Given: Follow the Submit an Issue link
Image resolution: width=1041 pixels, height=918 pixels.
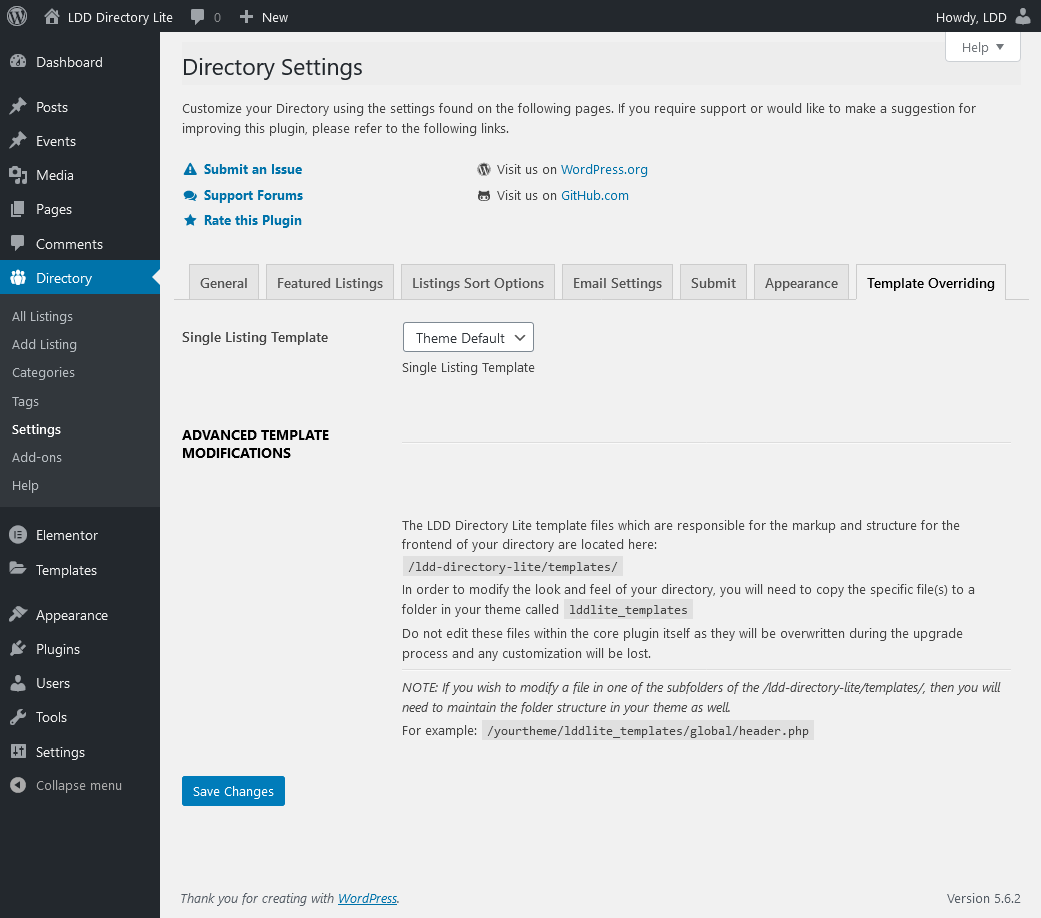Looking at the screenshot, I should [x=252, y=169].
